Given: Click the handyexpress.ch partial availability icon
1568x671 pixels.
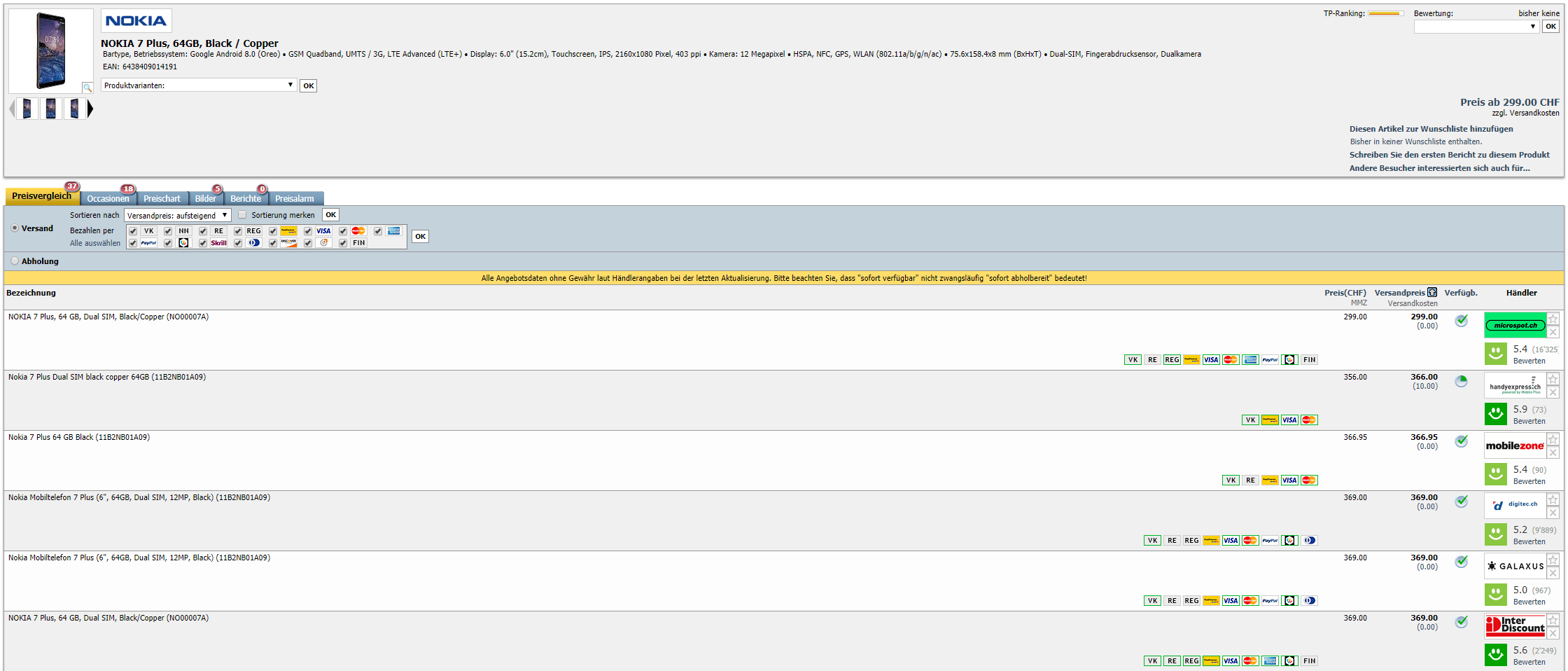Looking at the screenshot, I should click(x=1462, y=381).
